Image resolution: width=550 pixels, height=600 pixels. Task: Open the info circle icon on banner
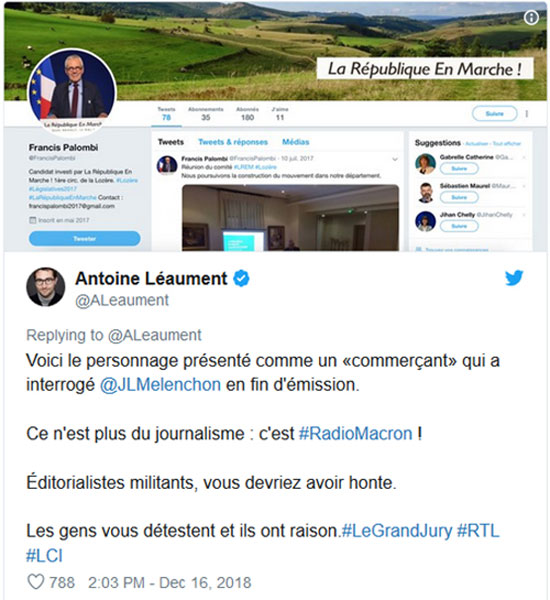pos(531,18)
